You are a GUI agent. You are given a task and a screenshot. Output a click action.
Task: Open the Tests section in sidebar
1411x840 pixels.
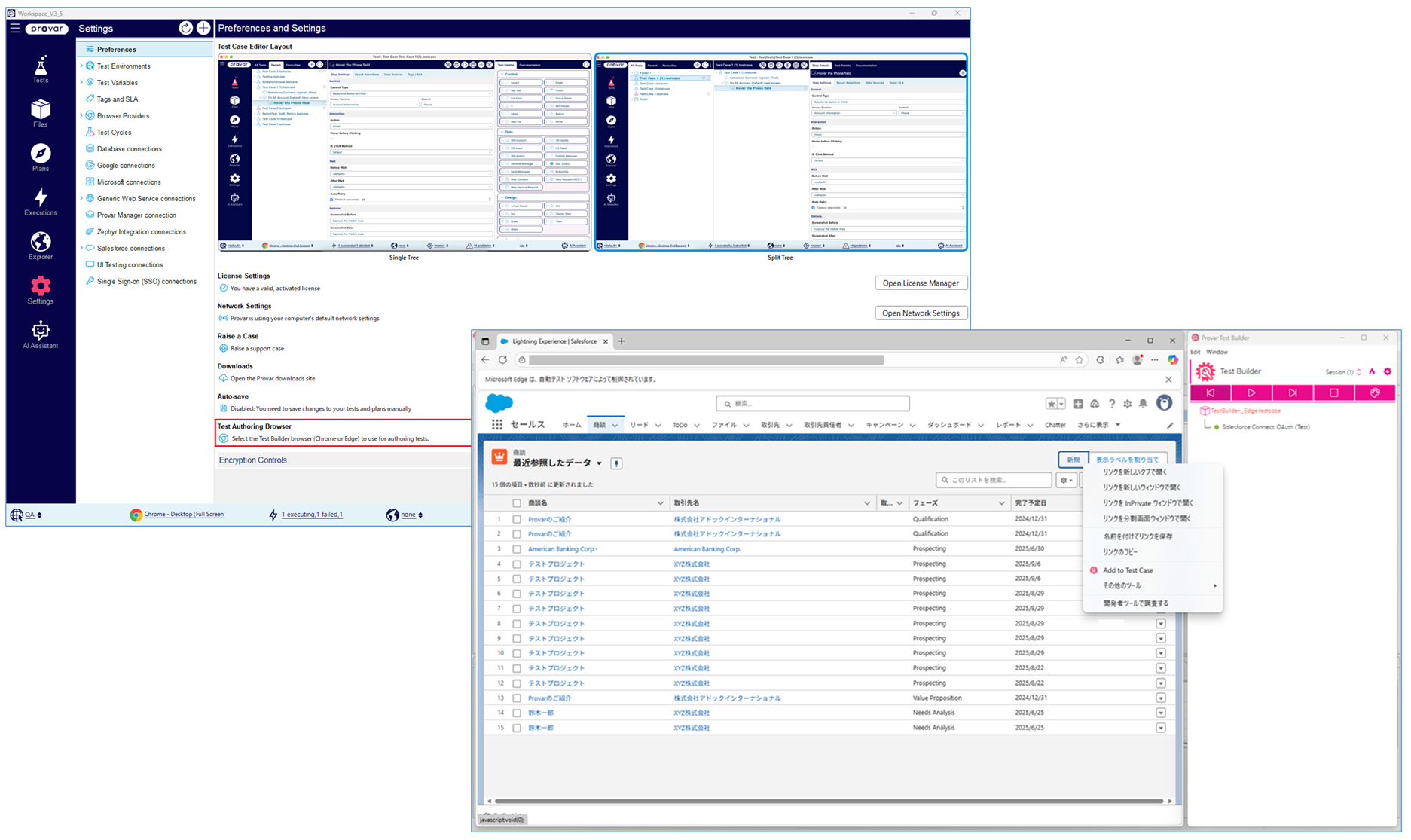tap(40, 69)
